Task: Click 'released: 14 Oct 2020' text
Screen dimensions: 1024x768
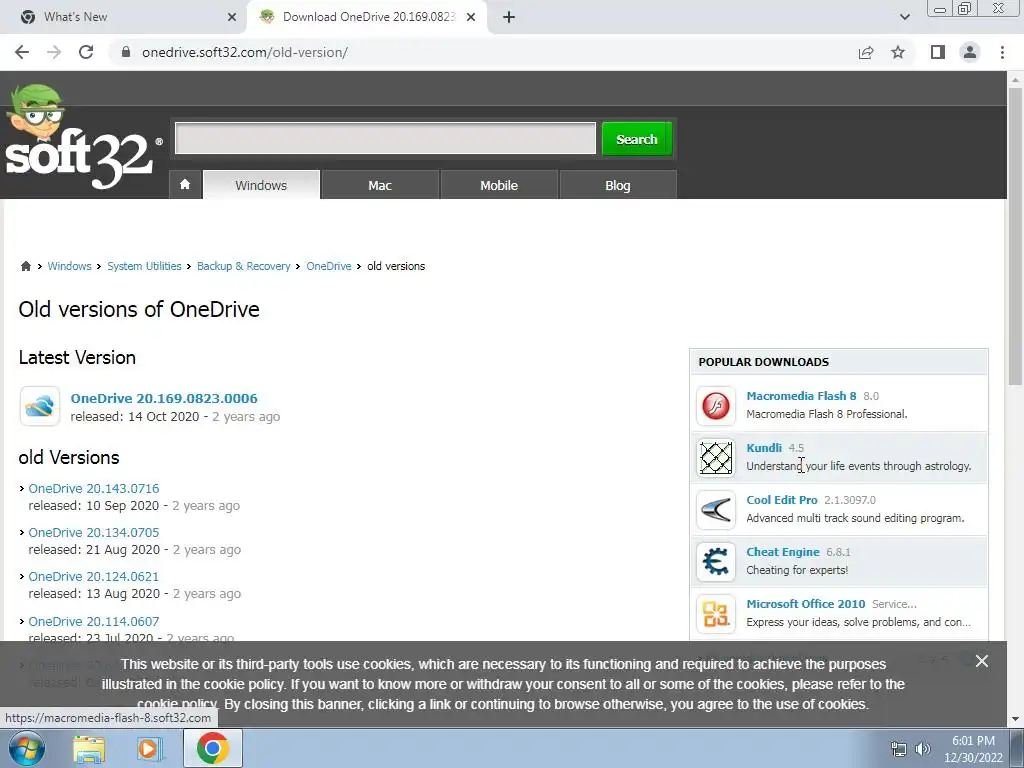Action: coord(135,417)
